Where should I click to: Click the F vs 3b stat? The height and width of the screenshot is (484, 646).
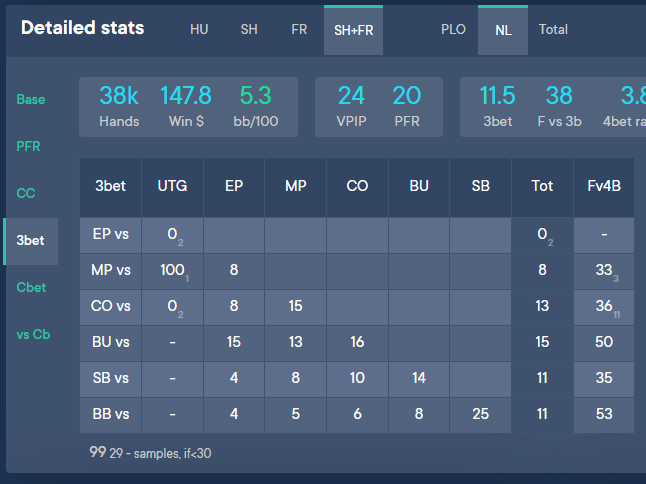(559, 107)
